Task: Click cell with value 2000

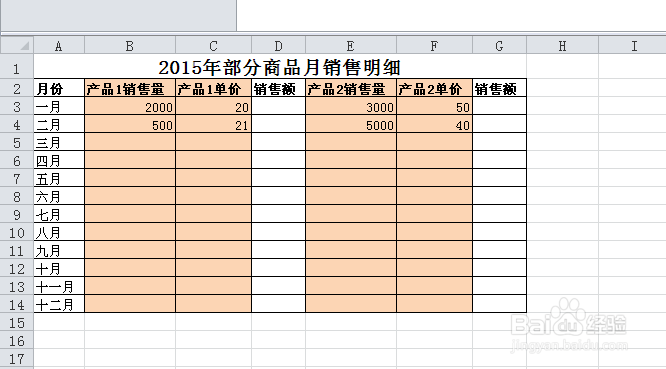Action: tap(130, 106)
